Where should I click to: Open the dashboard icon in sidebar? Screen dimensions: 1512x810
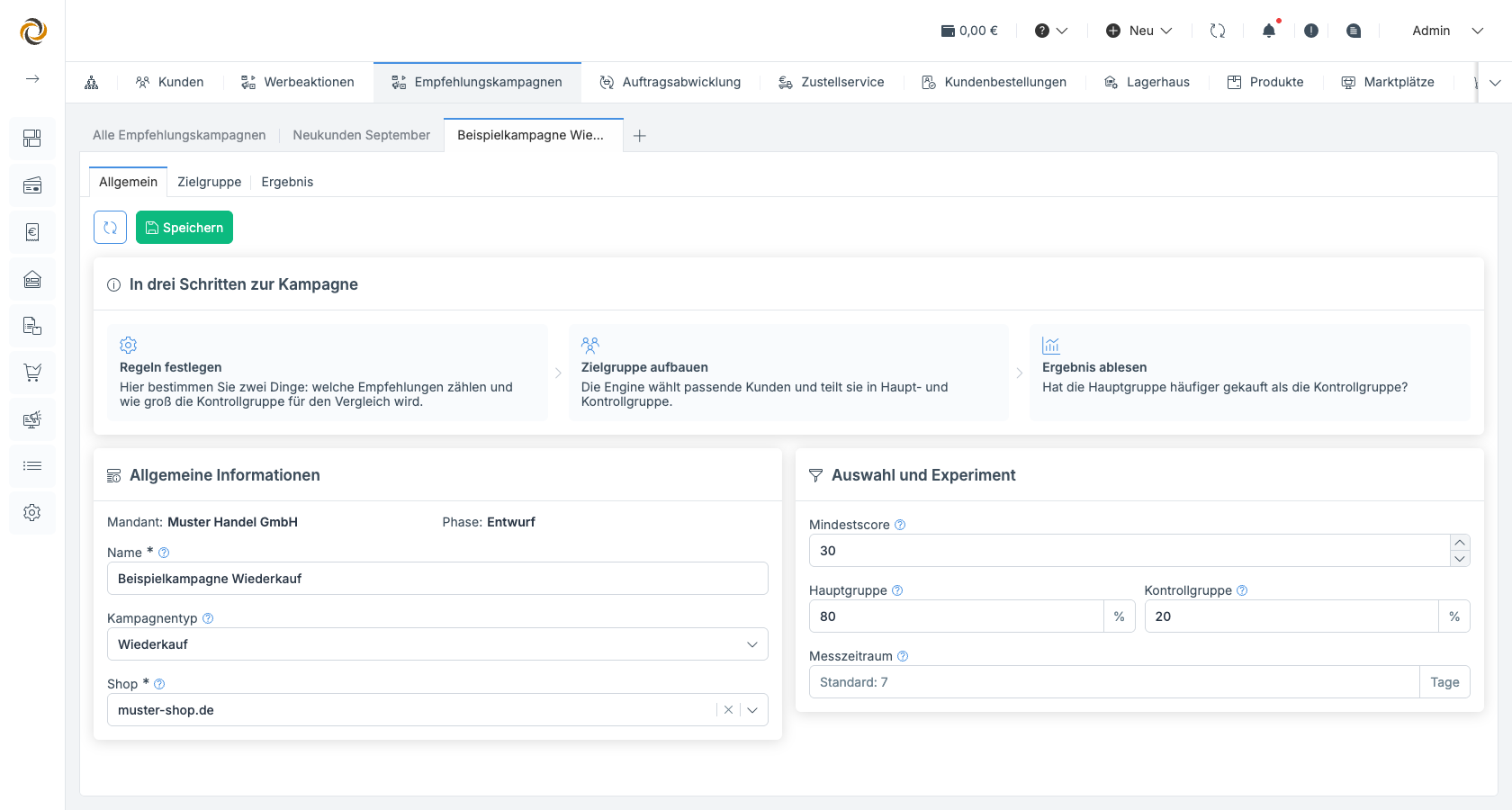pos(32,138)
